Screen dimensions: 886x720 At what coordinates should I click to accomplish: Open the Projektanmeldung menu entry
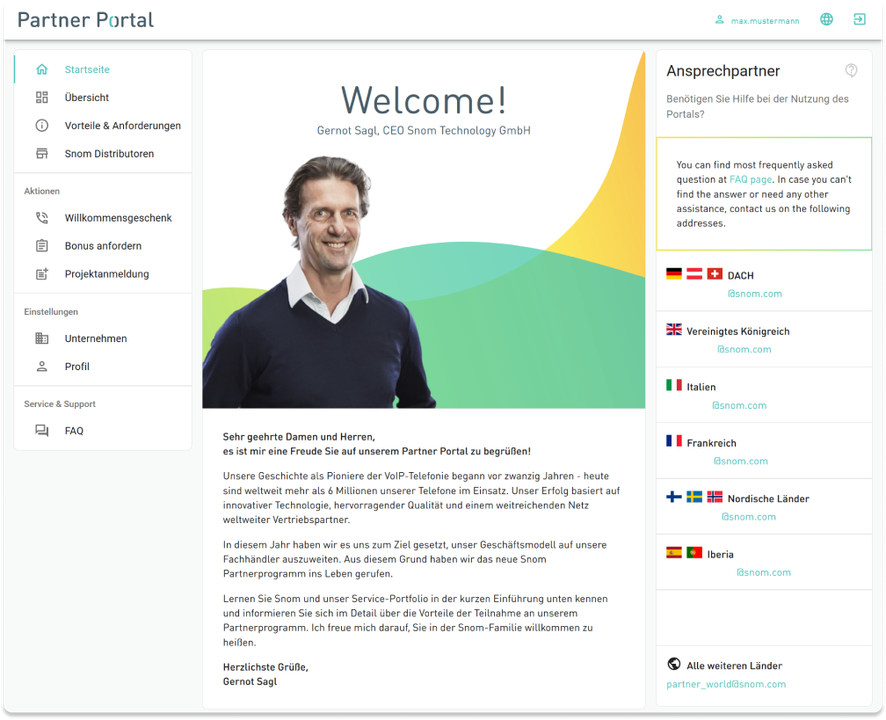coord(107,274)
